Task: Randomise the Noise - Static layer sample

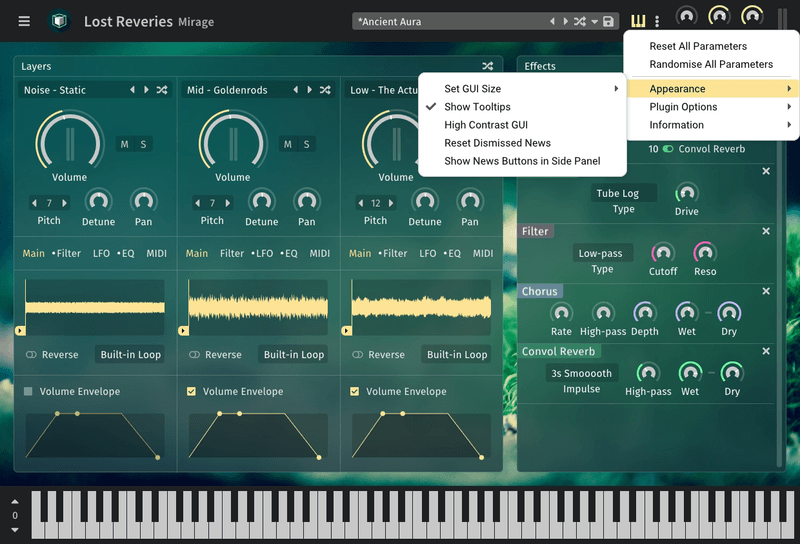Action: 162,90
